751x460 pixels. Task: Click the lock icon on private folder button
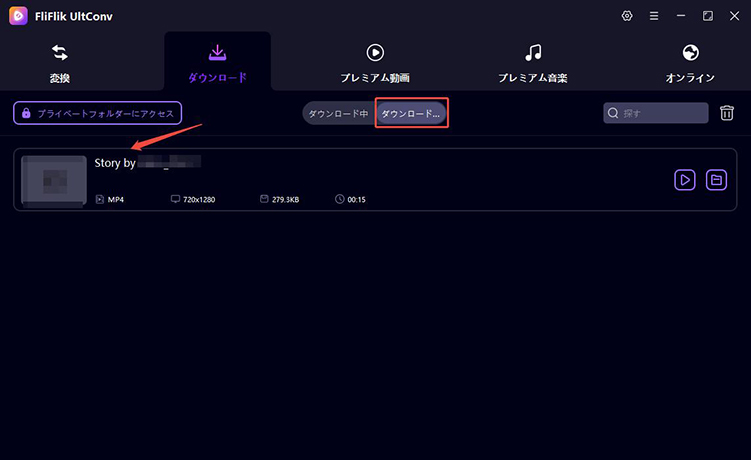26,114
